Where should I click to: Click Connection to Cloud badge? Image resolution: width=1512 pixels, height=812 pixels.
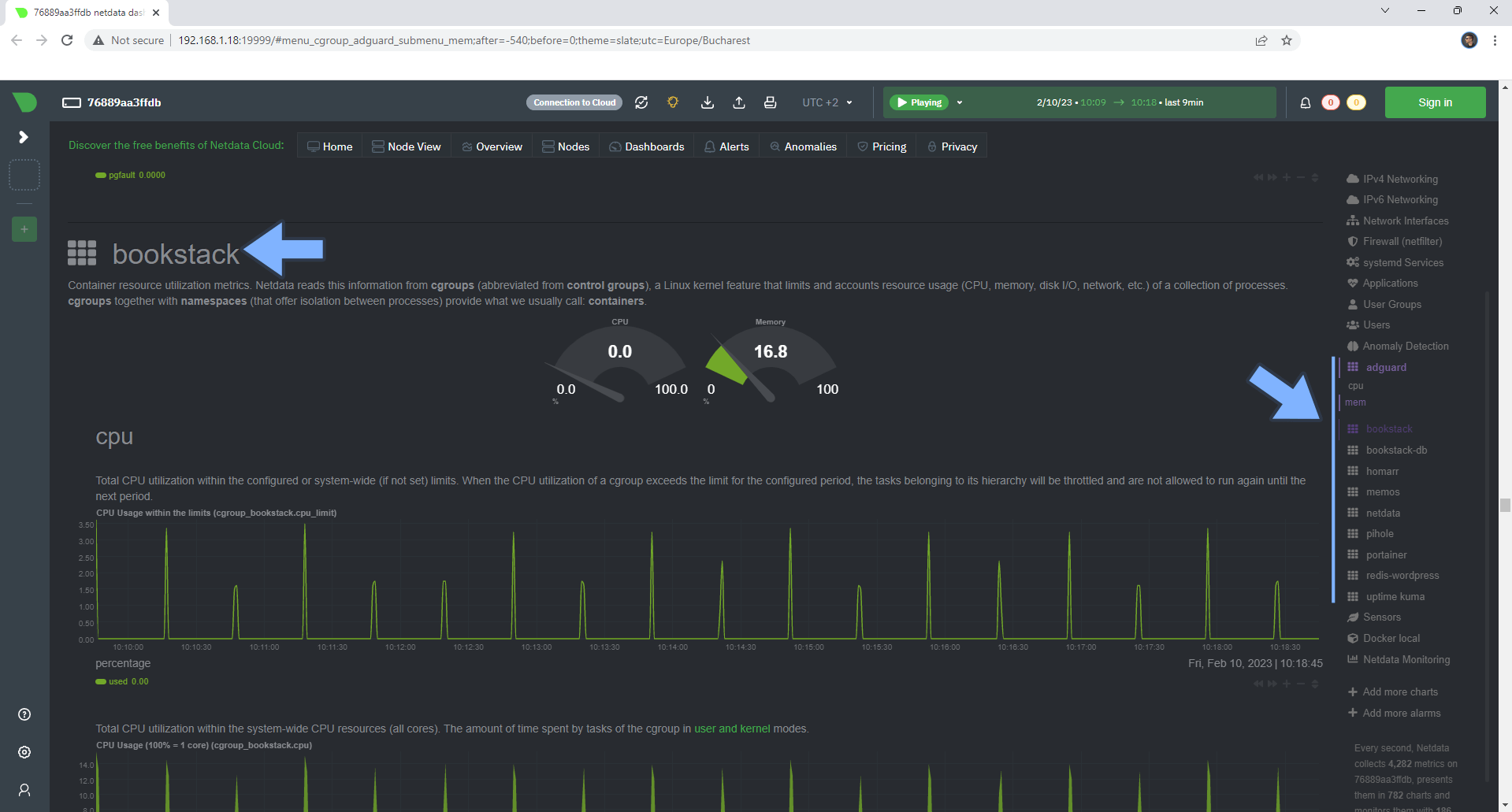(574, 102)
